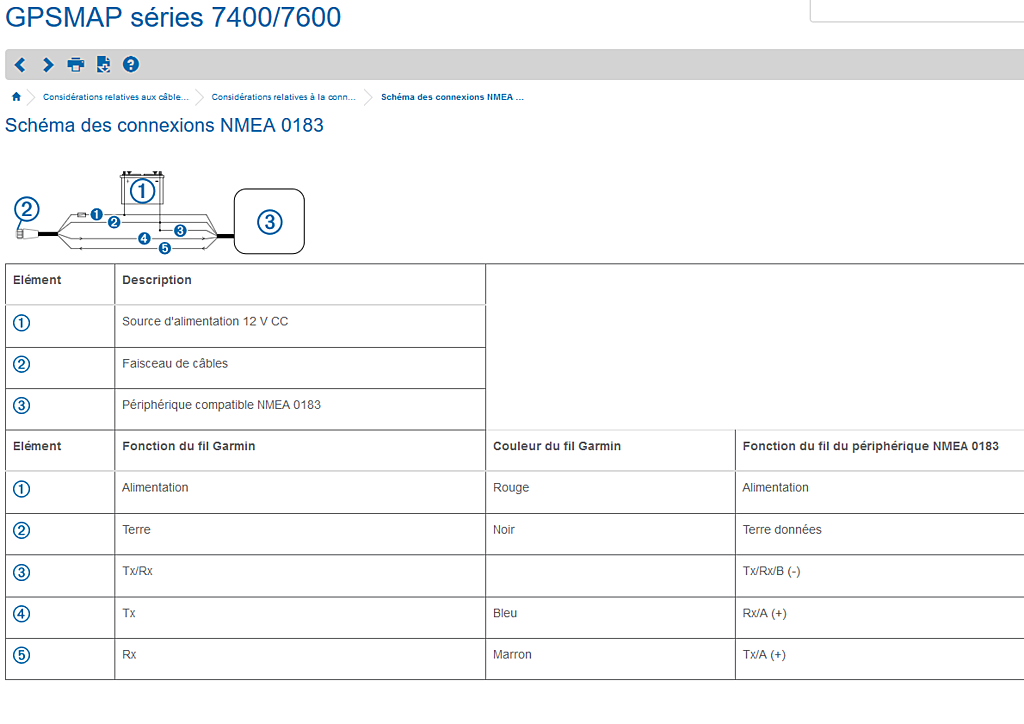Click circled number 2 in the 'Noir' row
The width and height of the screenshot is (1024, 724).
pyautogui.click(x=22, y=530)
